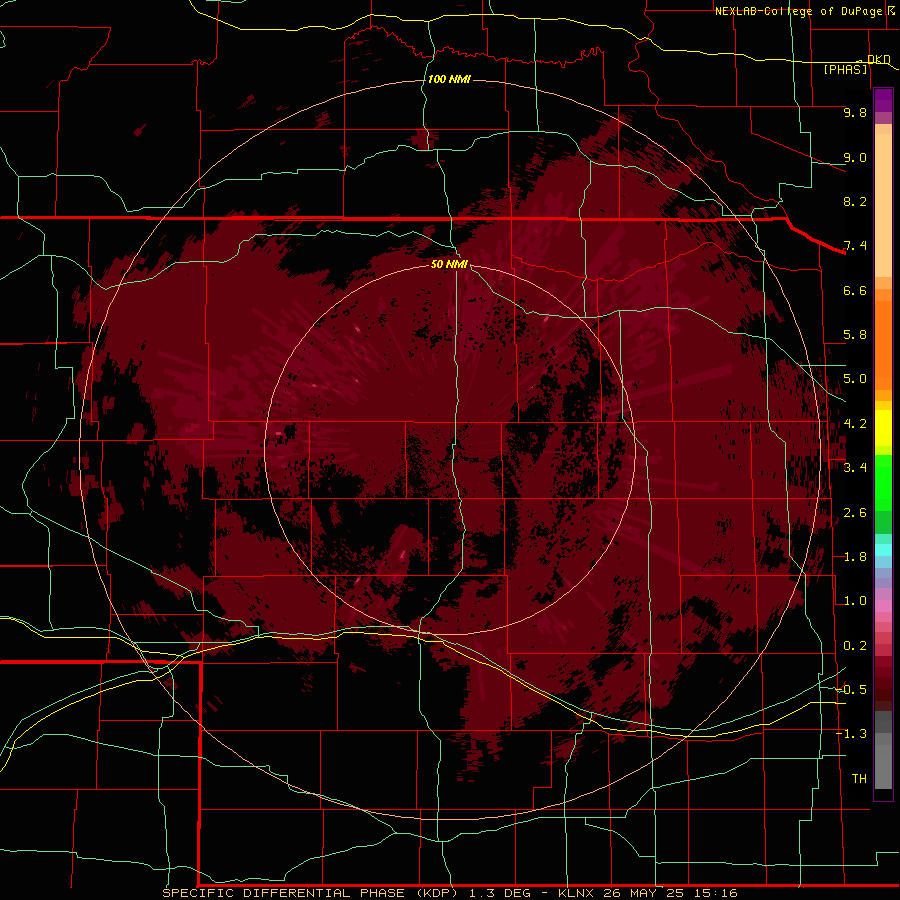Click the 9.8 legend value

point(855,112)
